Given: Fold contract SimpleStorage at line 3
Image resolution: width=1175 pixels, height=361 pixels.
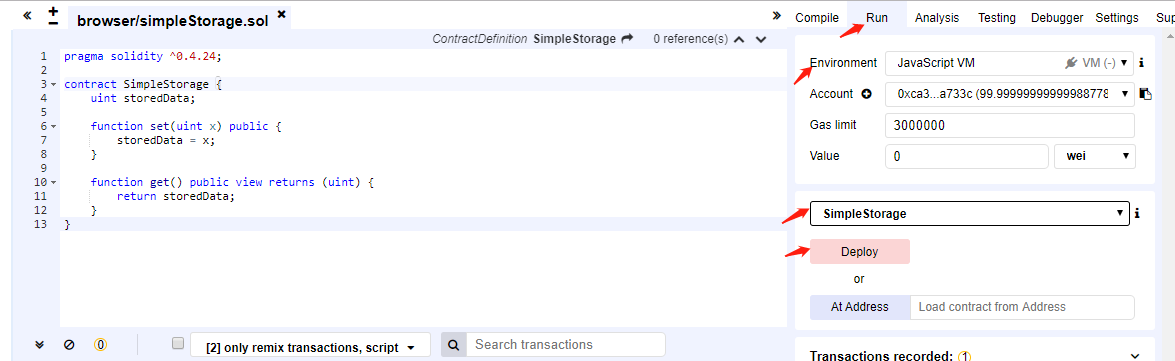Looking at the screenshot, I should point(53,84).
